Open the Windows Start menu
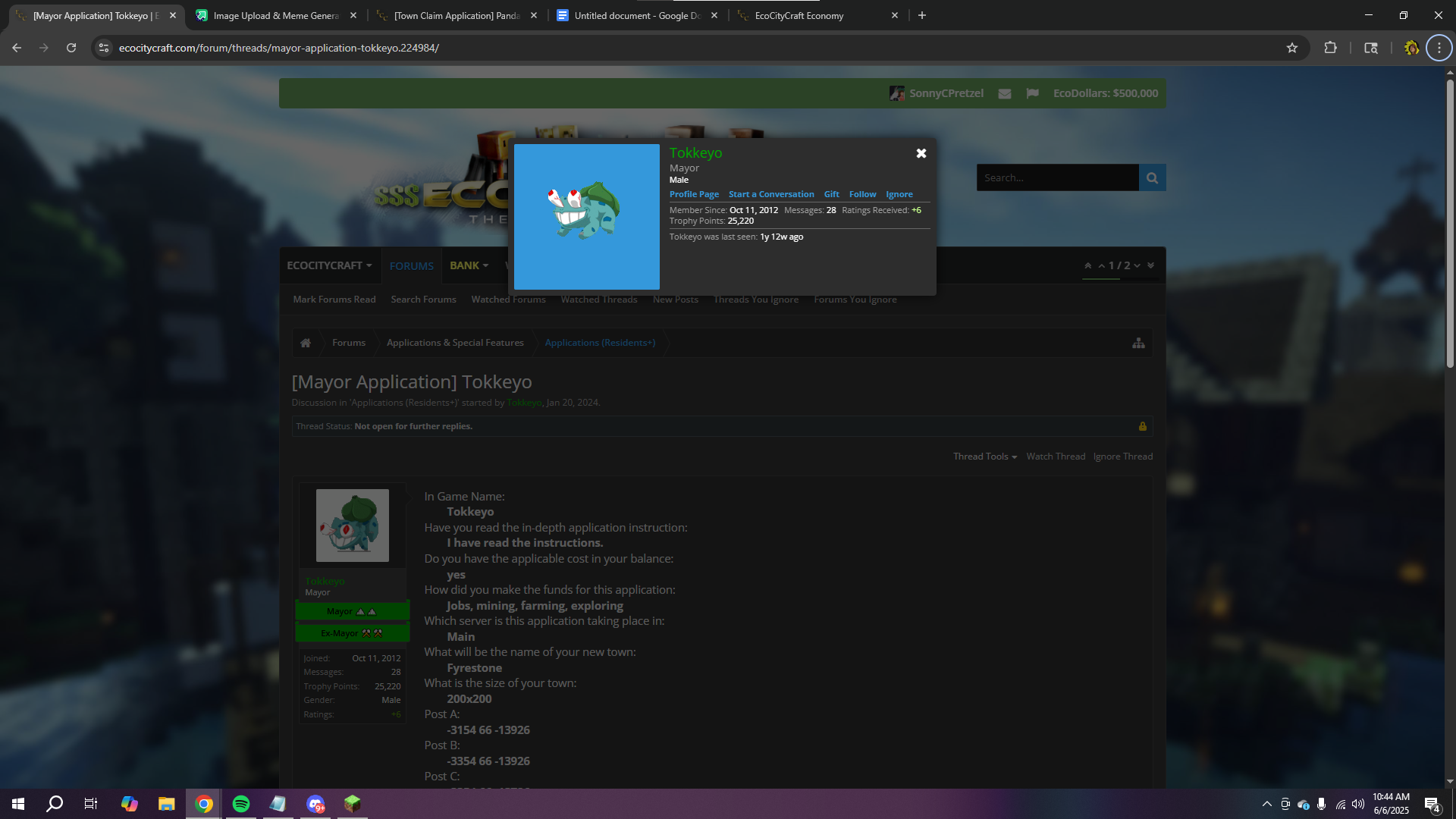This screenshot has height=819, width=1456. 18,804
